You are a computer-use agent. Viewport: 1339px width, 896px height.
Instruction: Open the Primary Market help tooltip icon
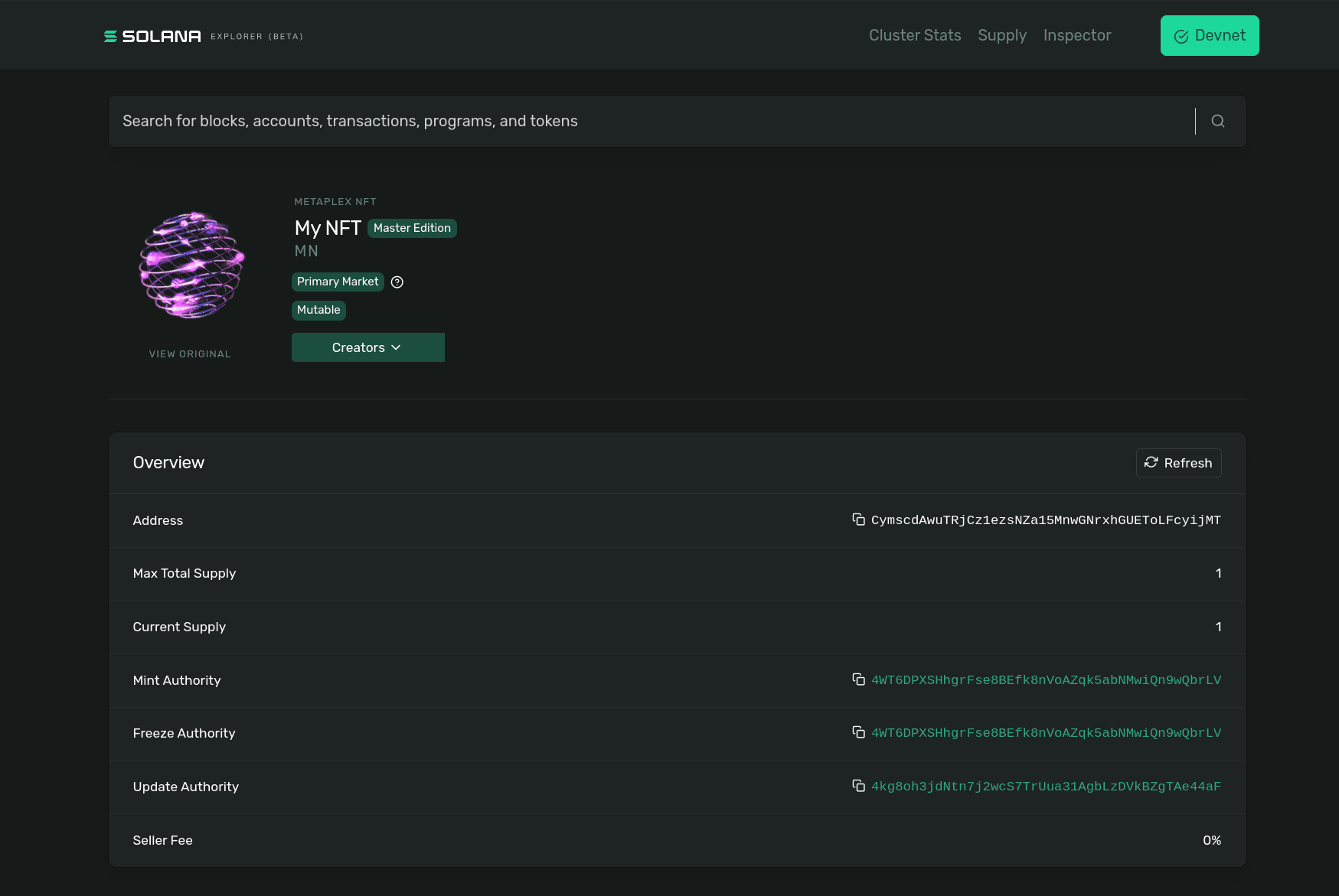pos(397,282)
